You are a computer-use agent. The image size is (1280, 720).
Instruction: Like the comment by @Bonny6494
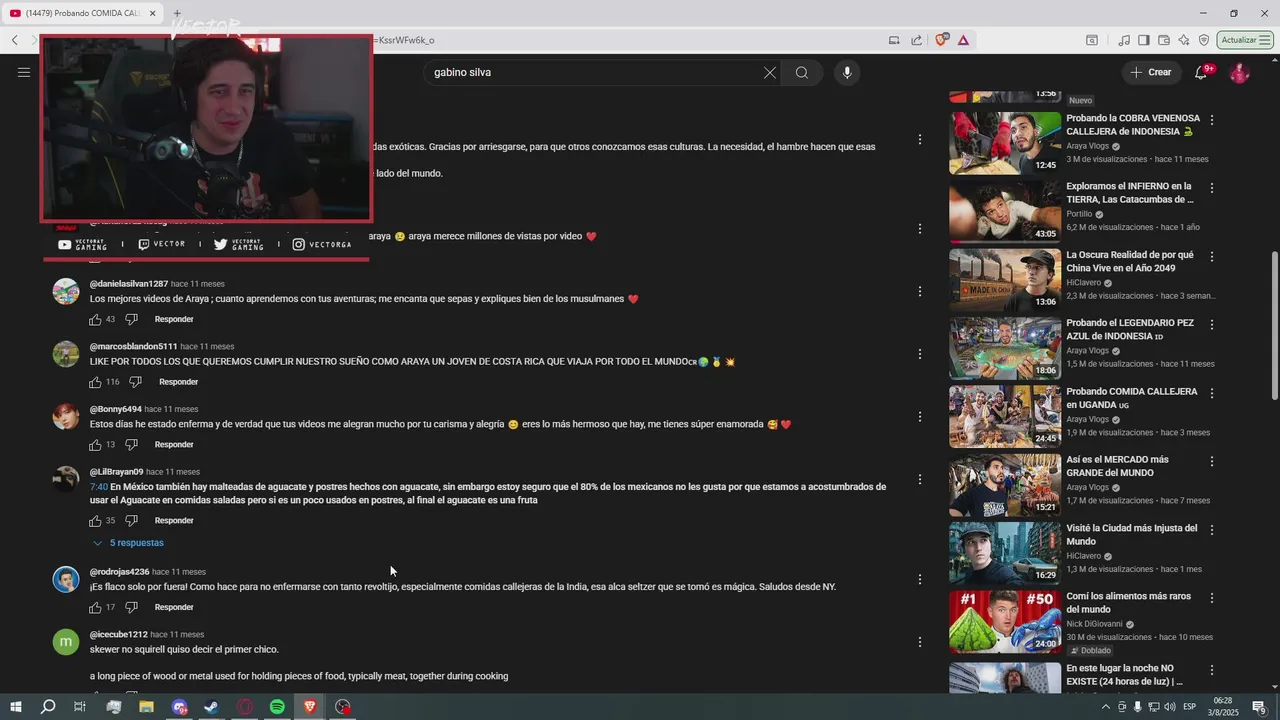tap(95, 444)
